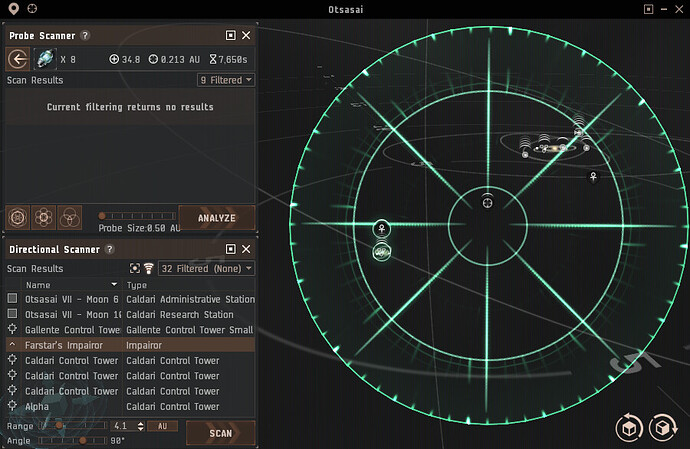The height and width of the screenshot is (449, 690).
Task: Toggle the AU range unit button
Action: [162, 426]
